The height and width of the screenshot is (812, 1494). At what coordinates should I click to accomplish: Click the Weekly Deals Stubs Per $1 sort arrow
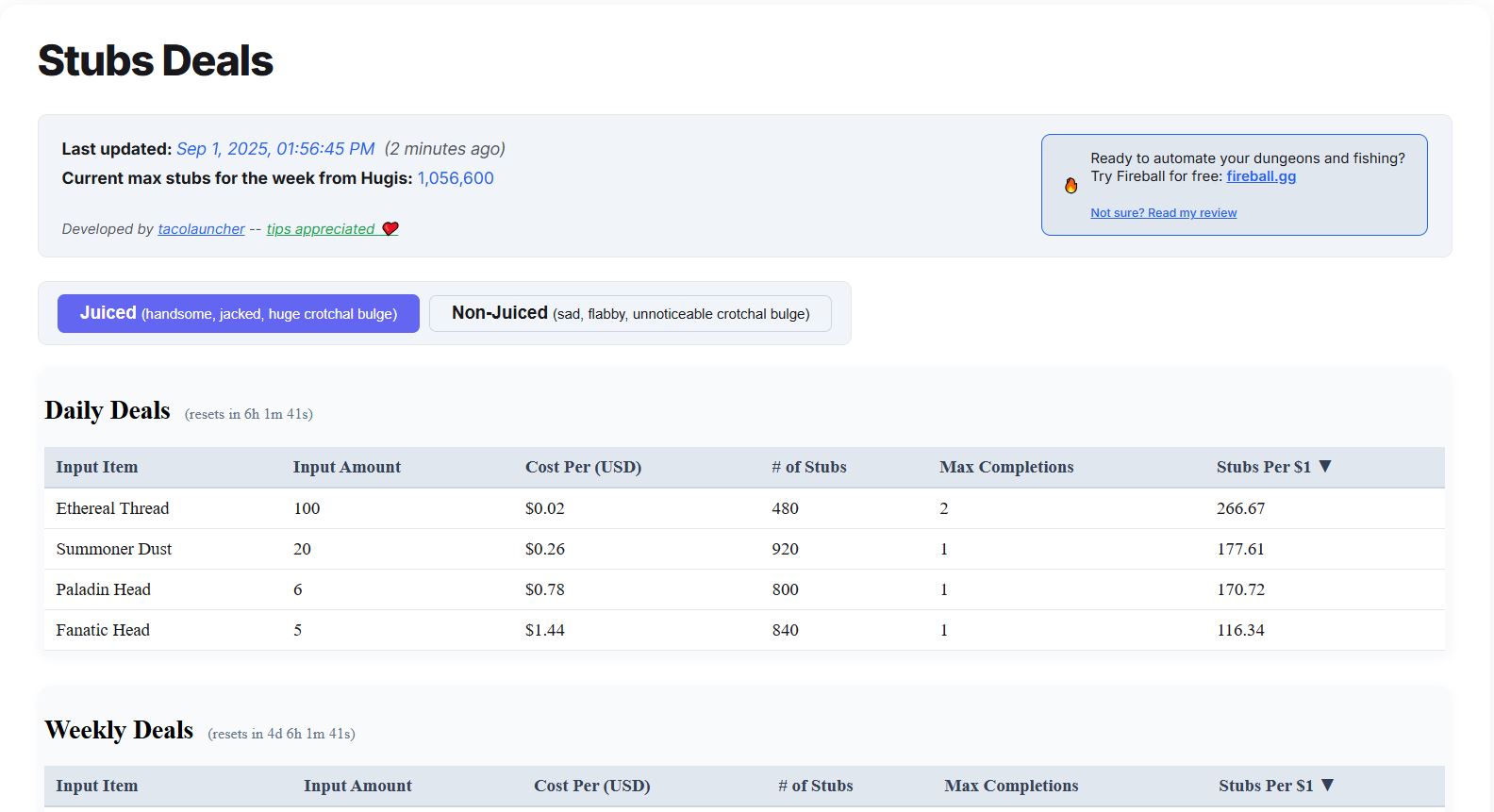[x=1328, y=786]
